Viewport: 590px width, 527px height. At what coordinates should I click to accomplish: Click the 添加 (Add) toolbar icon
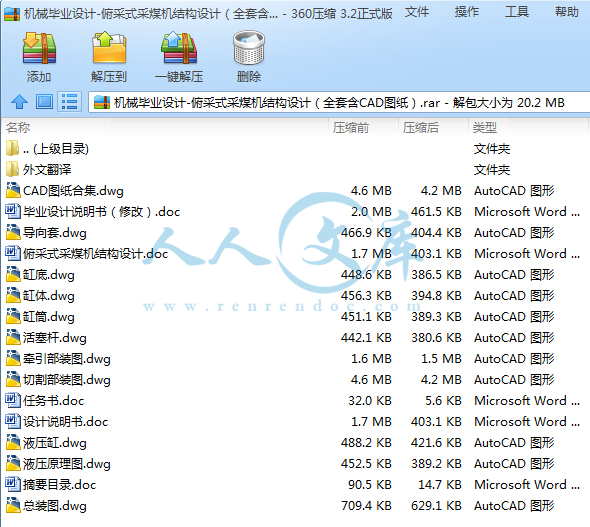click(x=39, y=48)
